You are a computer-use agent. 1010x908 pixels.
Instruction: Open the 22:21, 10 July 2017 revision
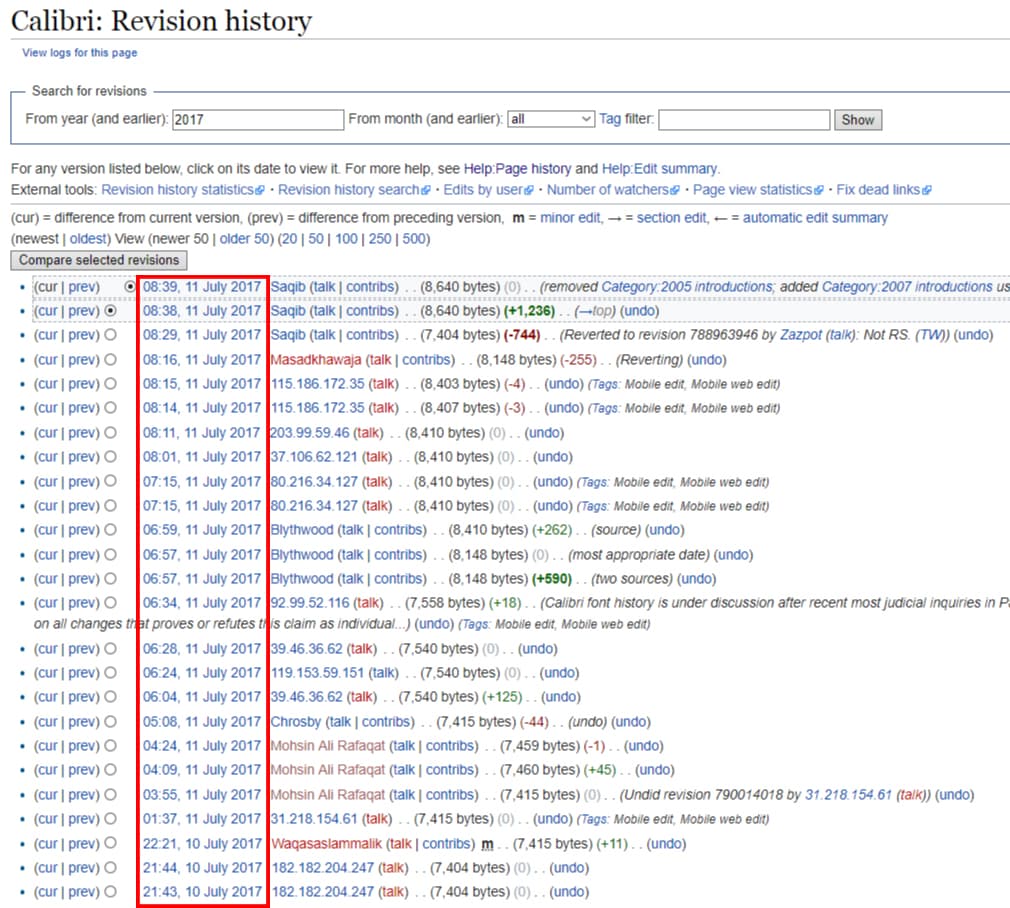pyautogui.click(x=202, y=844)
